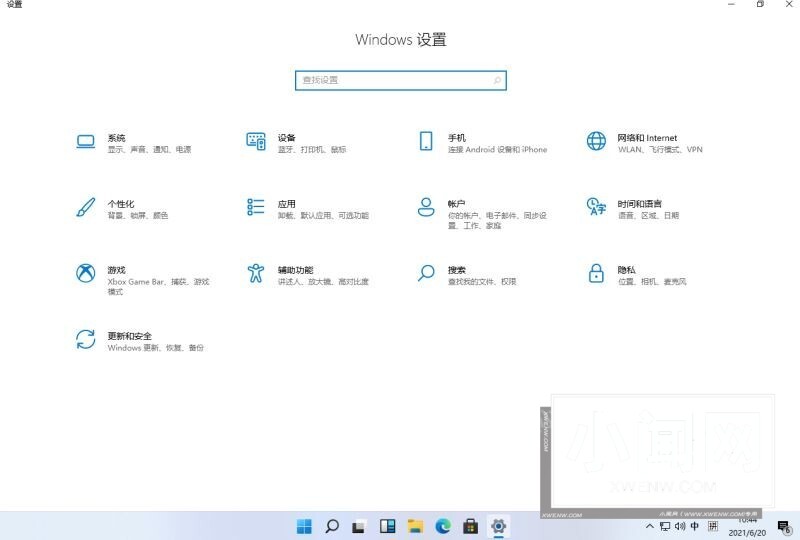Screen dimensions: 800x540
Task: Click the Settings gear on the taskbar
Action: pyautogui.click(x=498, y=526)
